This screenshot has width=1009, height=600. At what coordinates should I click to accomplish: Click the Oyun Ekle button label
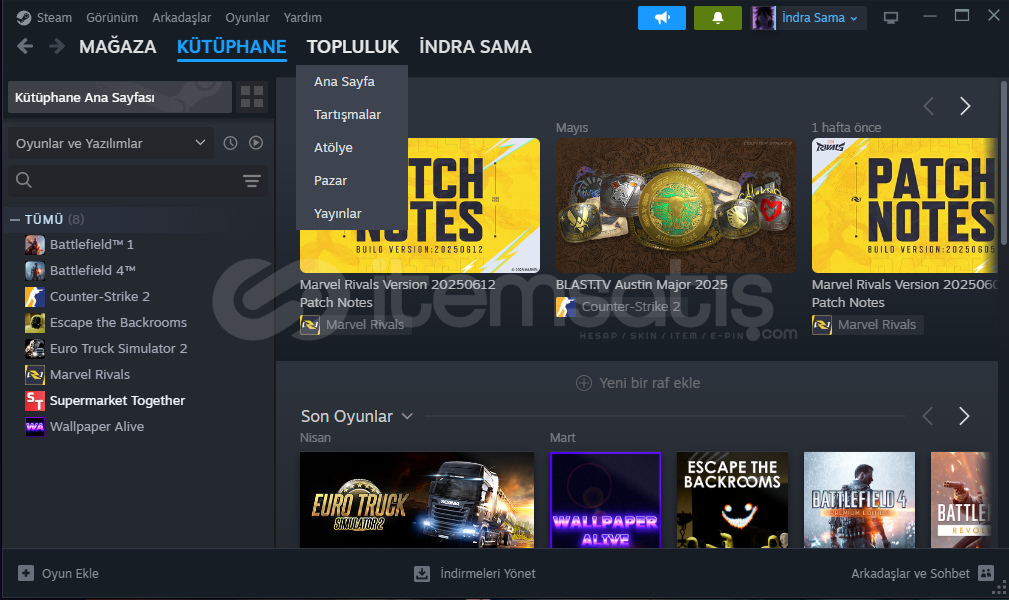click(x=70, y=574)
